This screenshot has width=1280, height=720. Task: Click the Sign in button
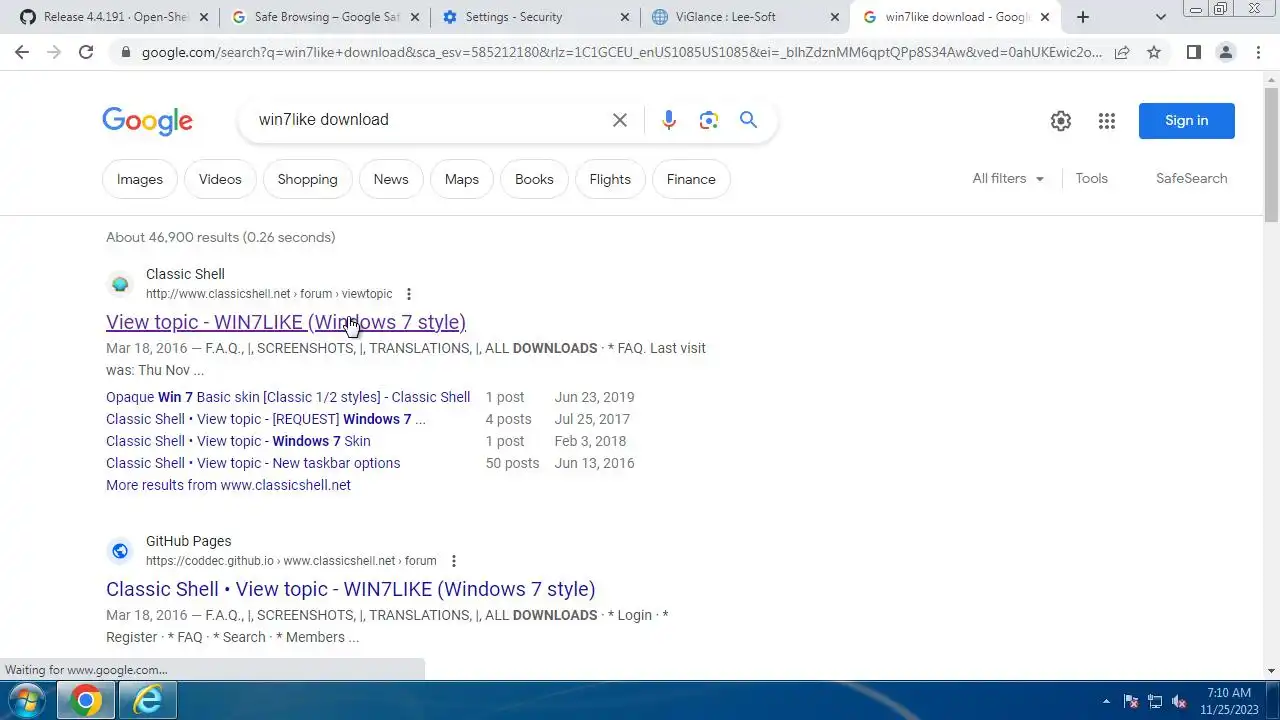(x=1187, y=121)
